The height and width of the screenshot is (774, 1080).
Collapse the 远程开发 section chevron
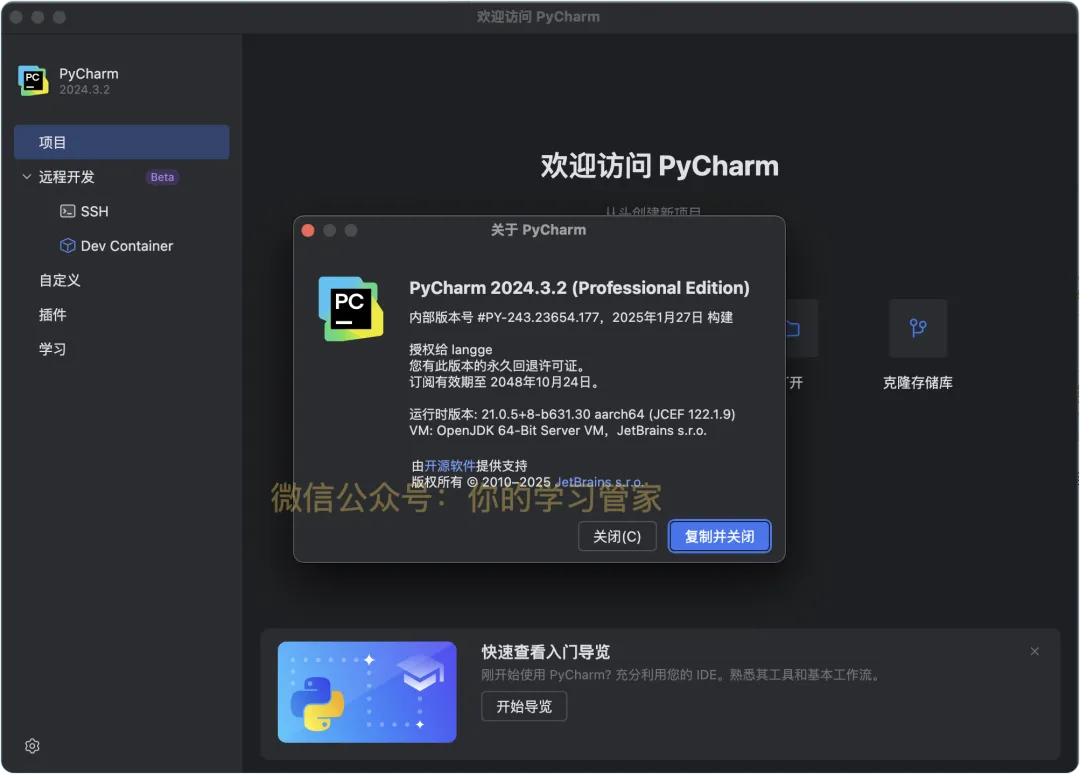pos(27,177)
